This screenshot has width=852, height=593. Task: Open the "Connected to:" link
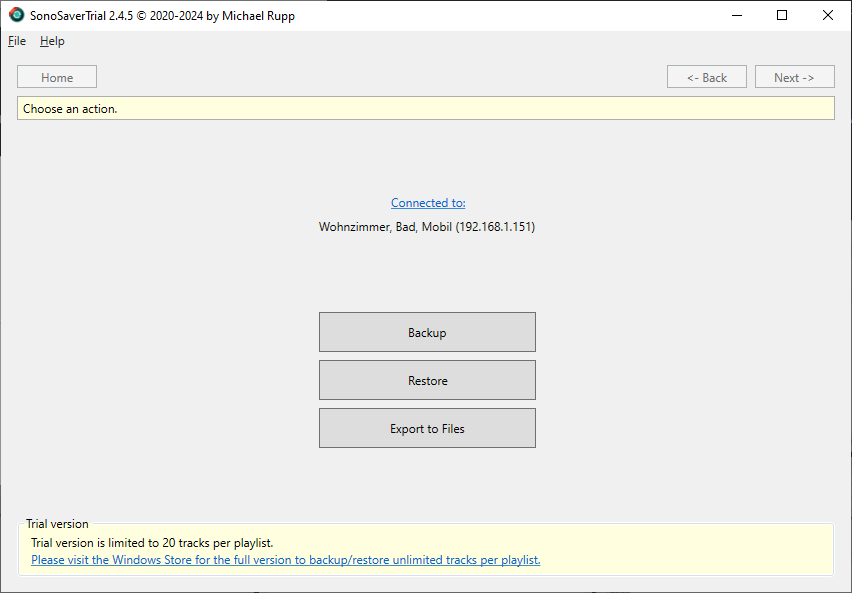(x=427, y=202)
